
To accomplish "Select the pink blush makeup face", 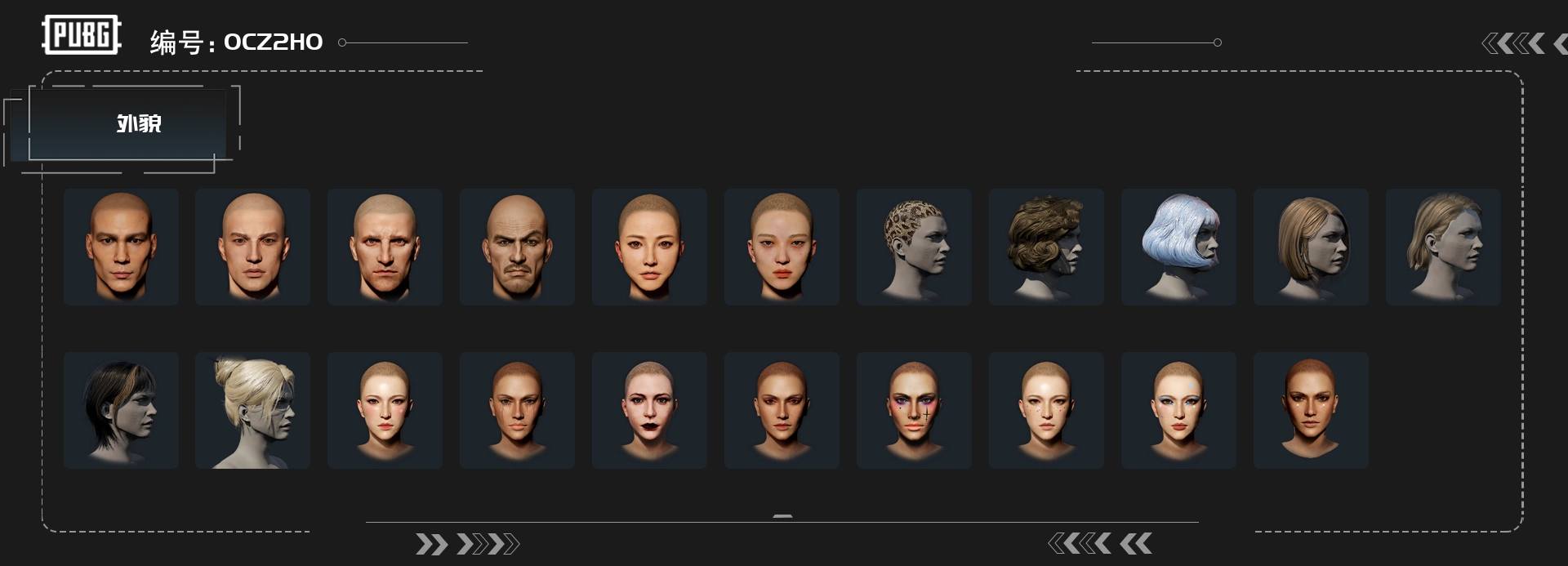I will click(385, 410).
